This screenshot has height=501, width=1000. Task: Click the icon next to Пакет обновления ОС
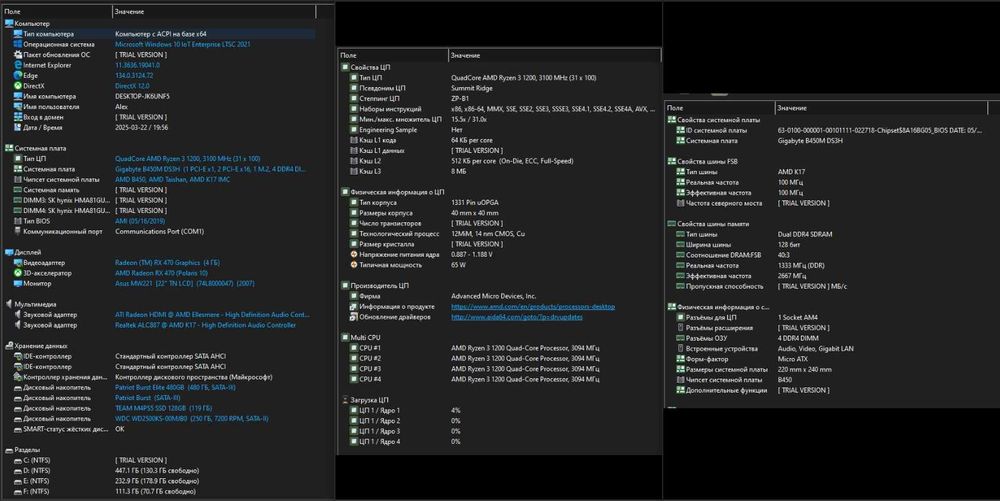point(18,55)
